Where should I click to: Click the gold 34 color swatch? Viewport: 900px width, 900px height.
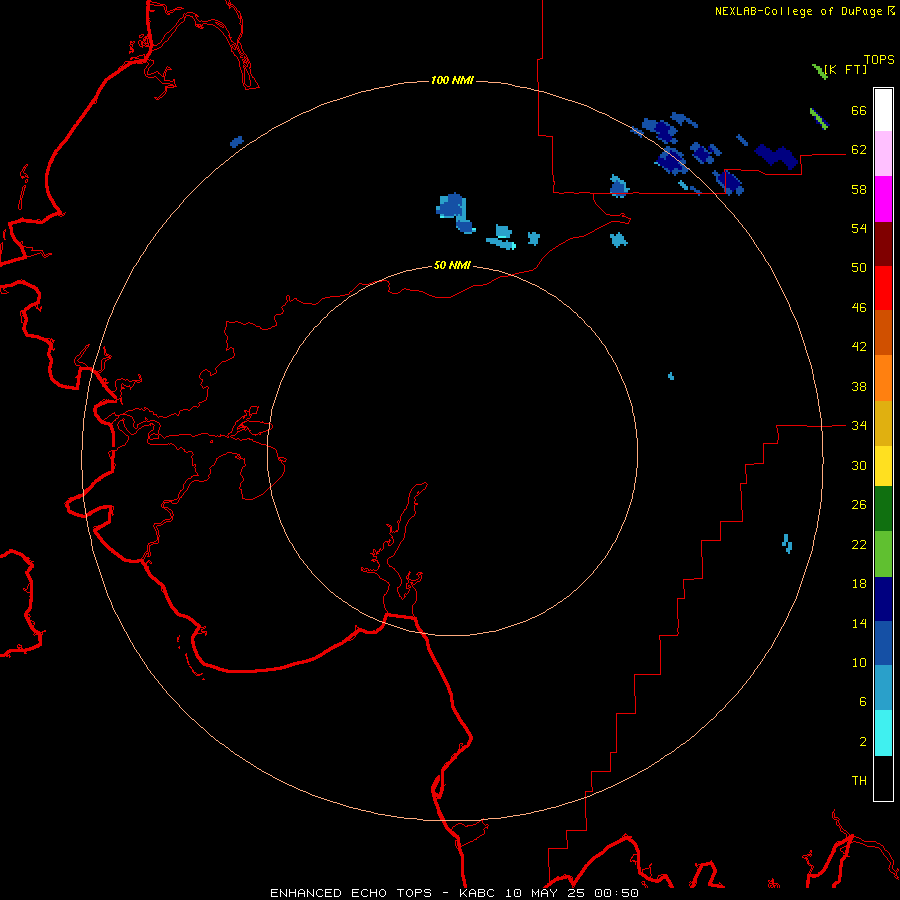coord(883,423)
